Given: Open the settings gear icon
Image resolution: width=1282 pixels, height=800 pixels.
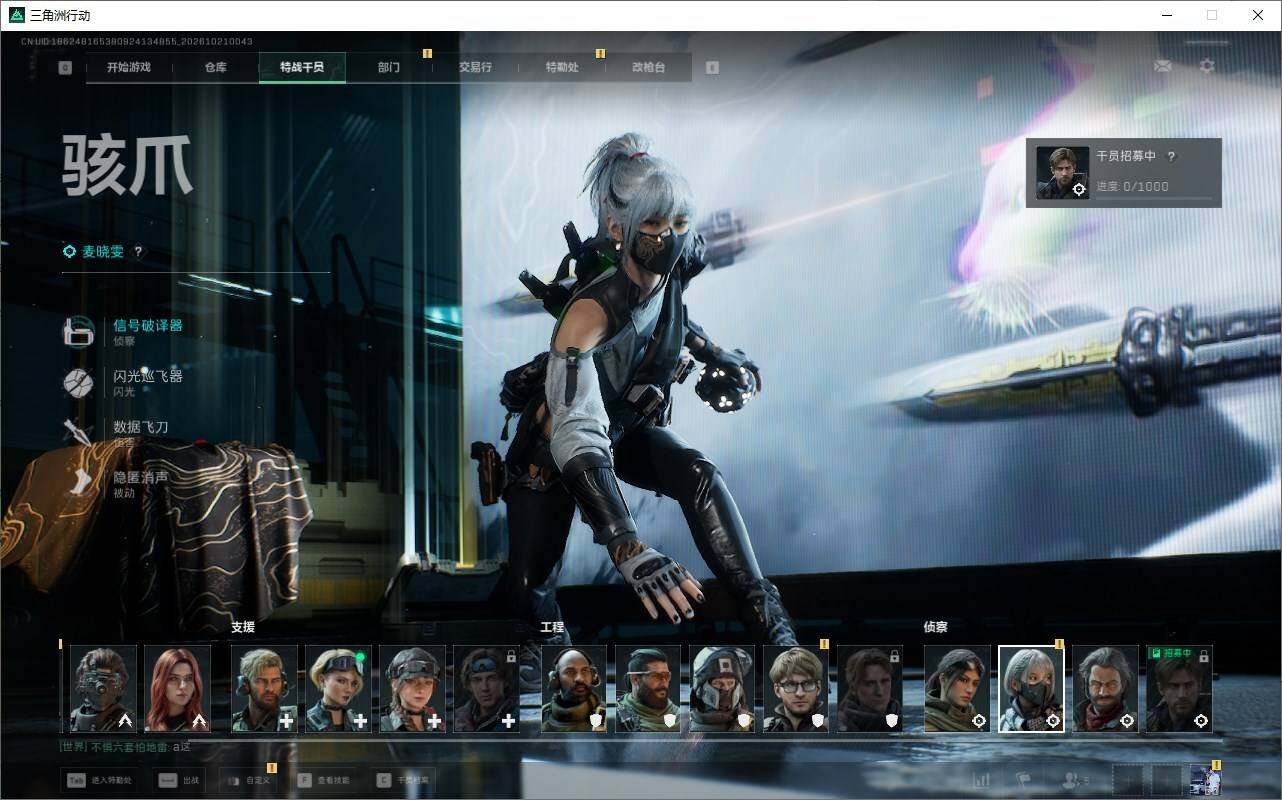Looking at the screenshot, I should click(1207, 66).
